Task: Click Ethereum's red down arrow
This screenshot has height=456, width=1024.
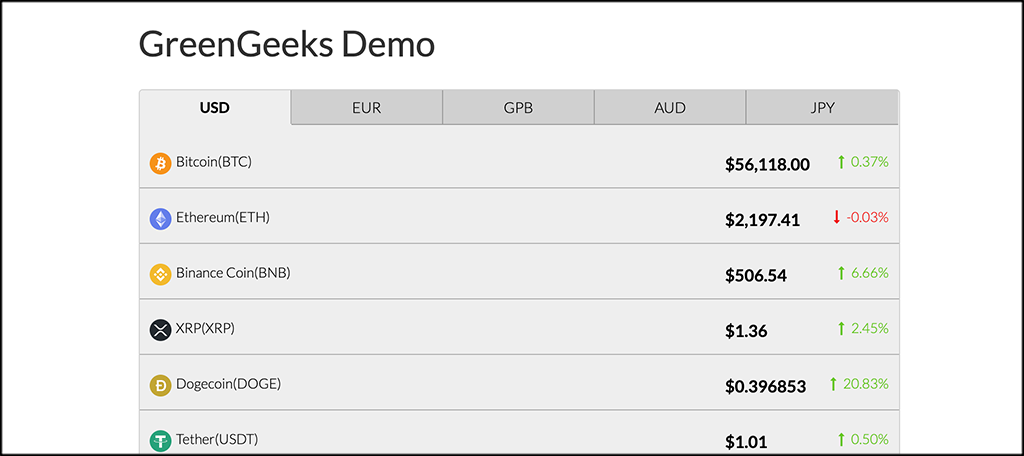Action: pos(837,217)
